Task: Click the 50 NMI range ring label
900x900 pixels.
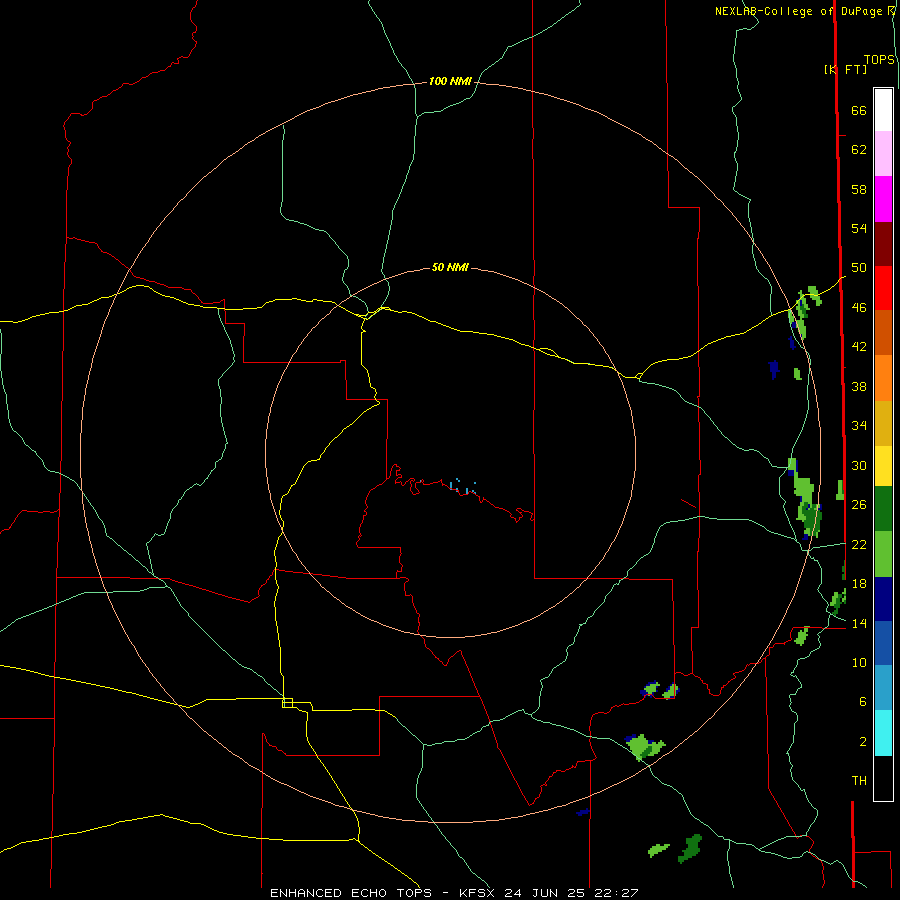Action: point(450,267)
